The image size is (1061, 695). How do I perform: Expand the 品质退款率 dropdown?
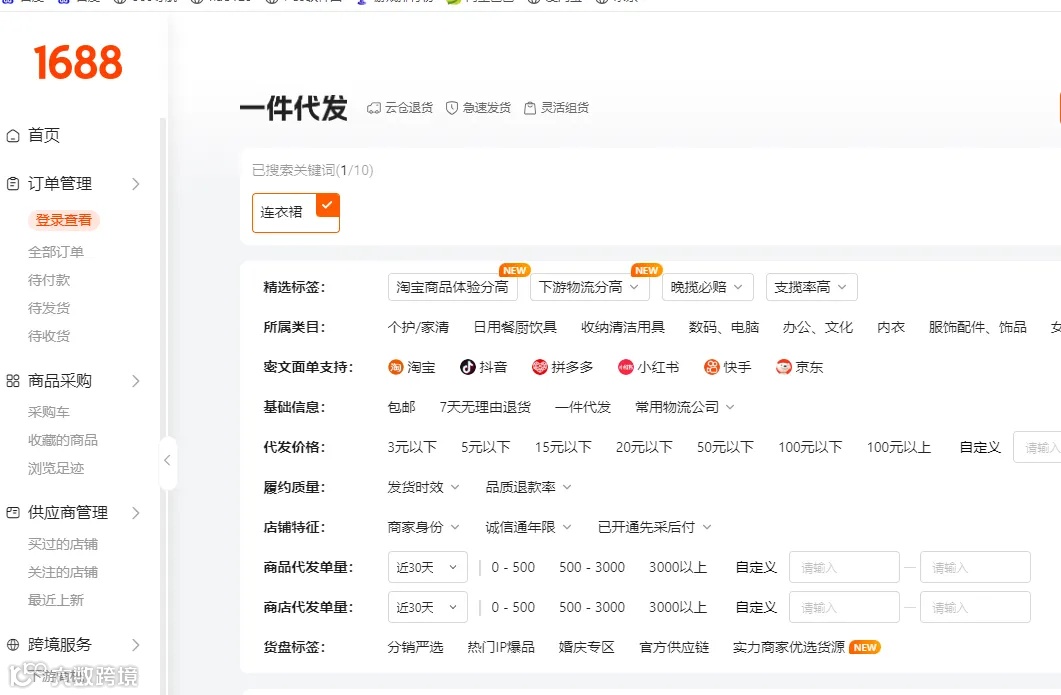(x=528, y=487)
